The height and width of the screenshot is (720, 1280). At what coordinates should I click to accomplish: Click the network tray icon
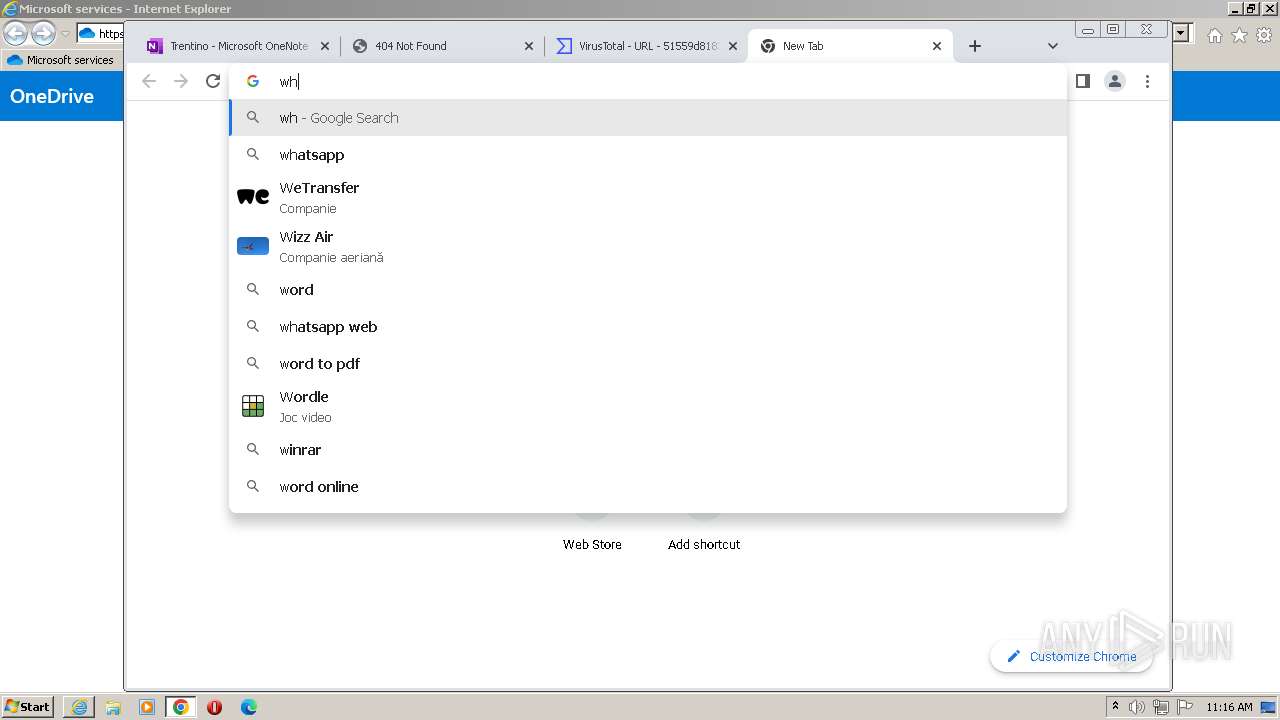(1161, 707)
